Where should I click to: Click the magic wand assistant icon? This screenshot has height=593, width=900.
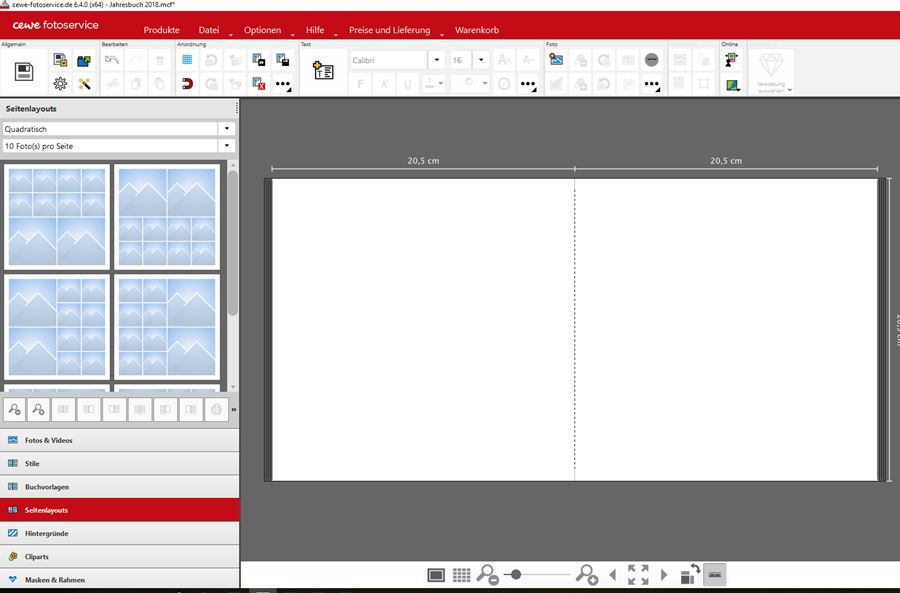pos(85,84)
